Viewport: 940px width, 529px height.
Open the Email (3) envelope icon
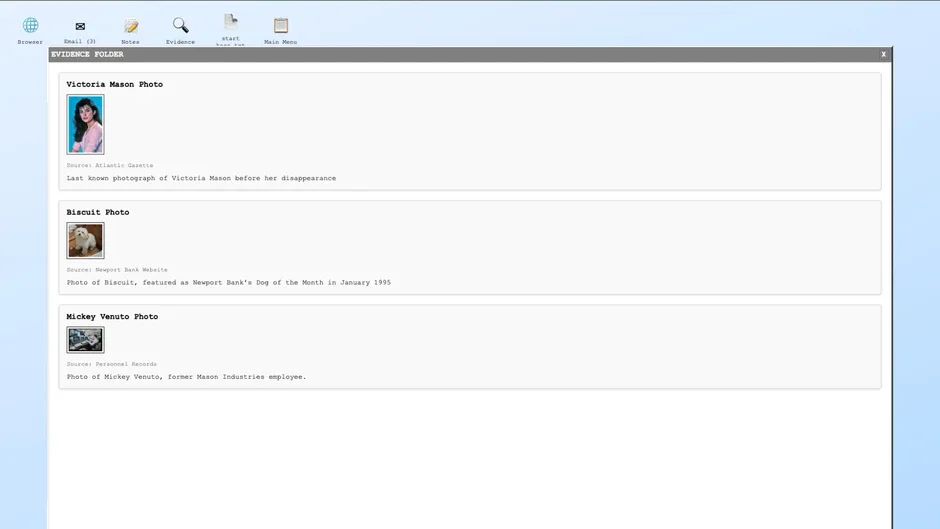pos(80,26)
